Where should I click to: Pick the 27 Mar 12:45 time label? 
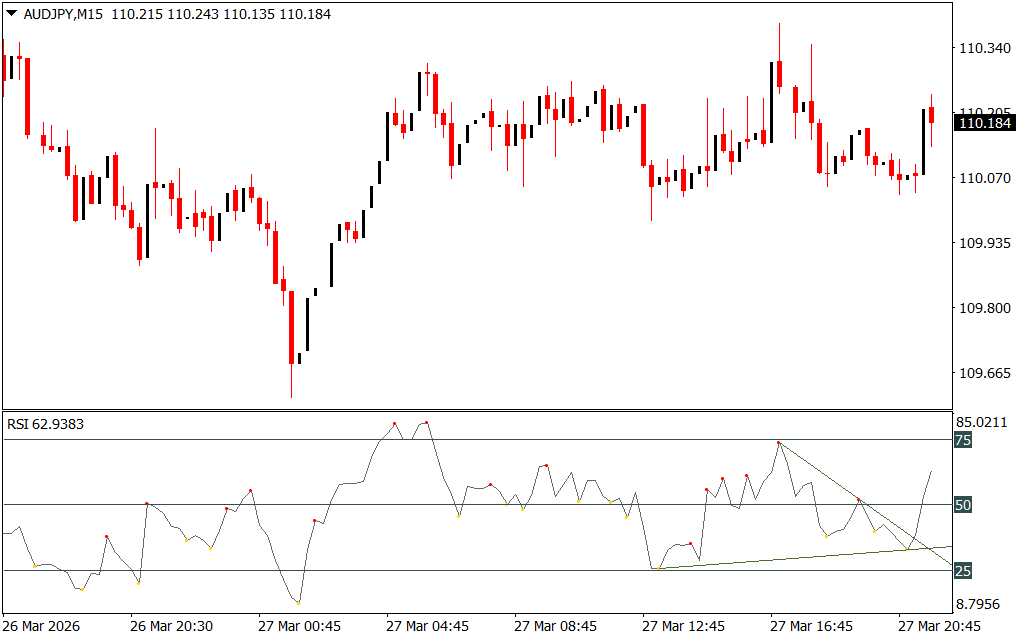coord(683,626)
